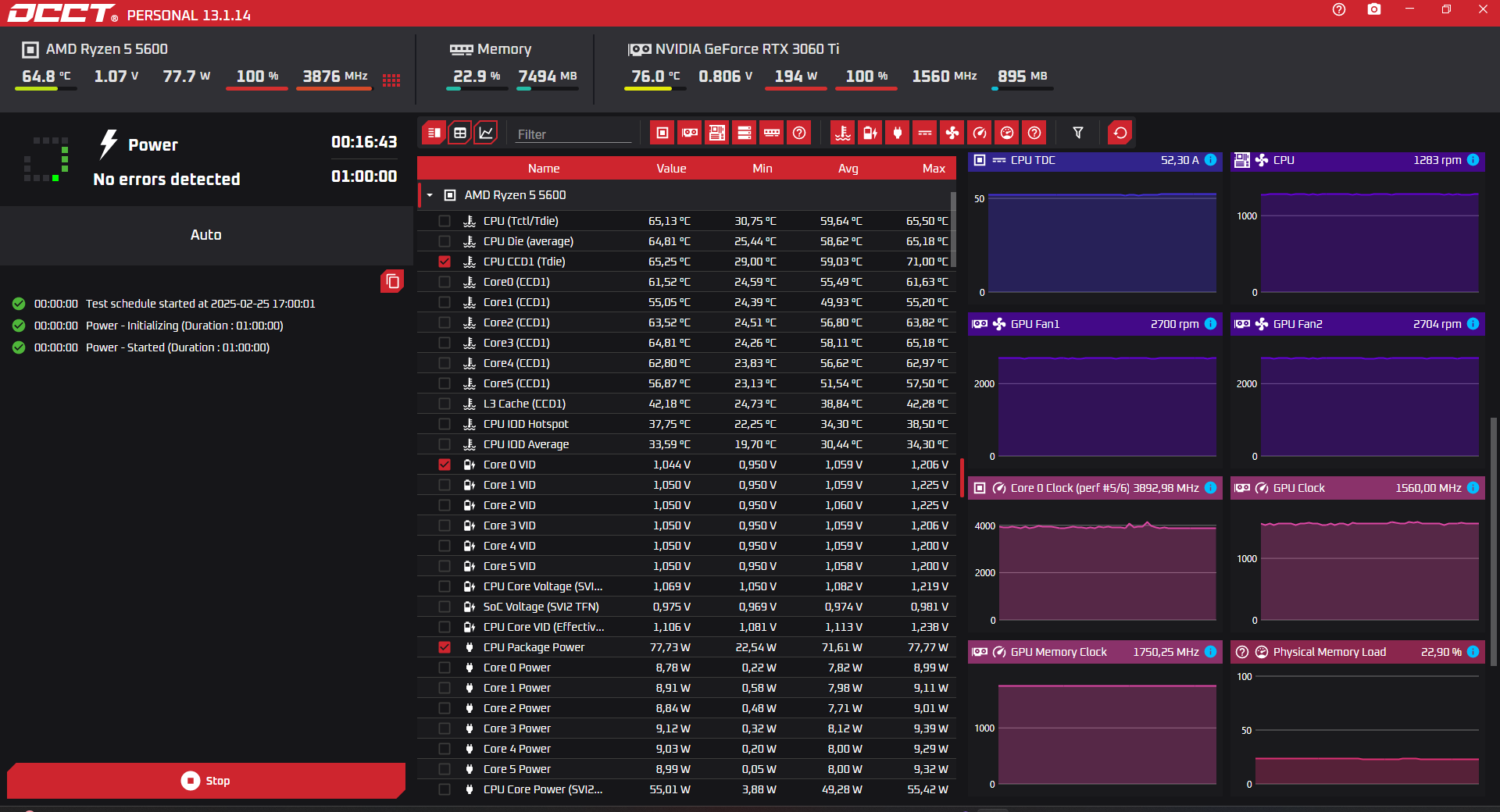
Task: Sort the table by the Value column
Action: (671, 169)
